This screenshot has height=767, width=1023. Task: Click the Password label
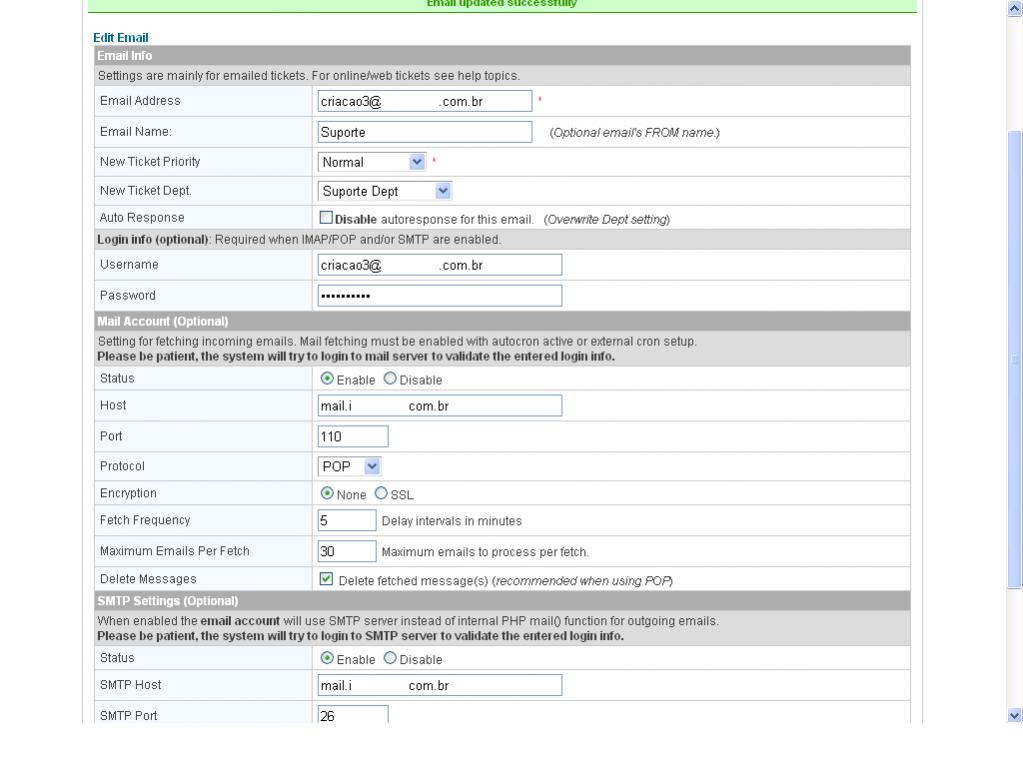[x=128, y=295]
